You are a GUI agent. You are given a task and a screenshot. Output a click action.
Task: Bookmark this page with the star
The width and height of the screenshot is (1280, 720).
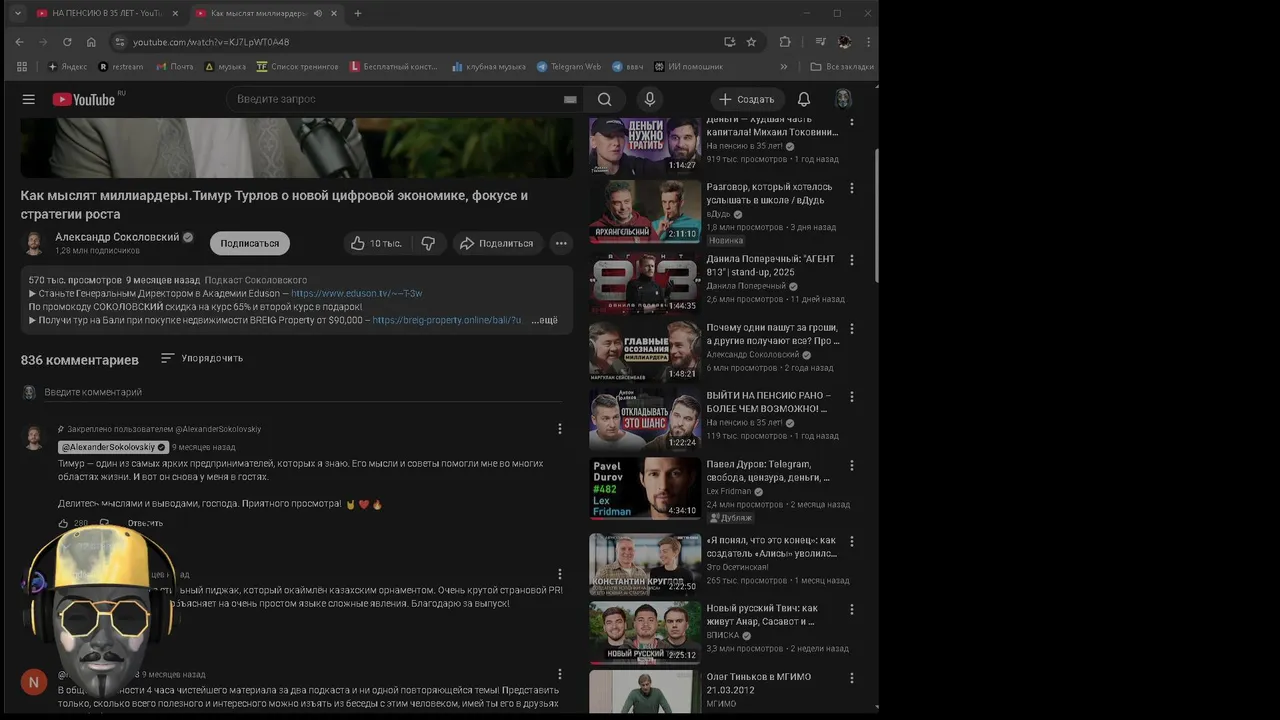tap(751, 42)
